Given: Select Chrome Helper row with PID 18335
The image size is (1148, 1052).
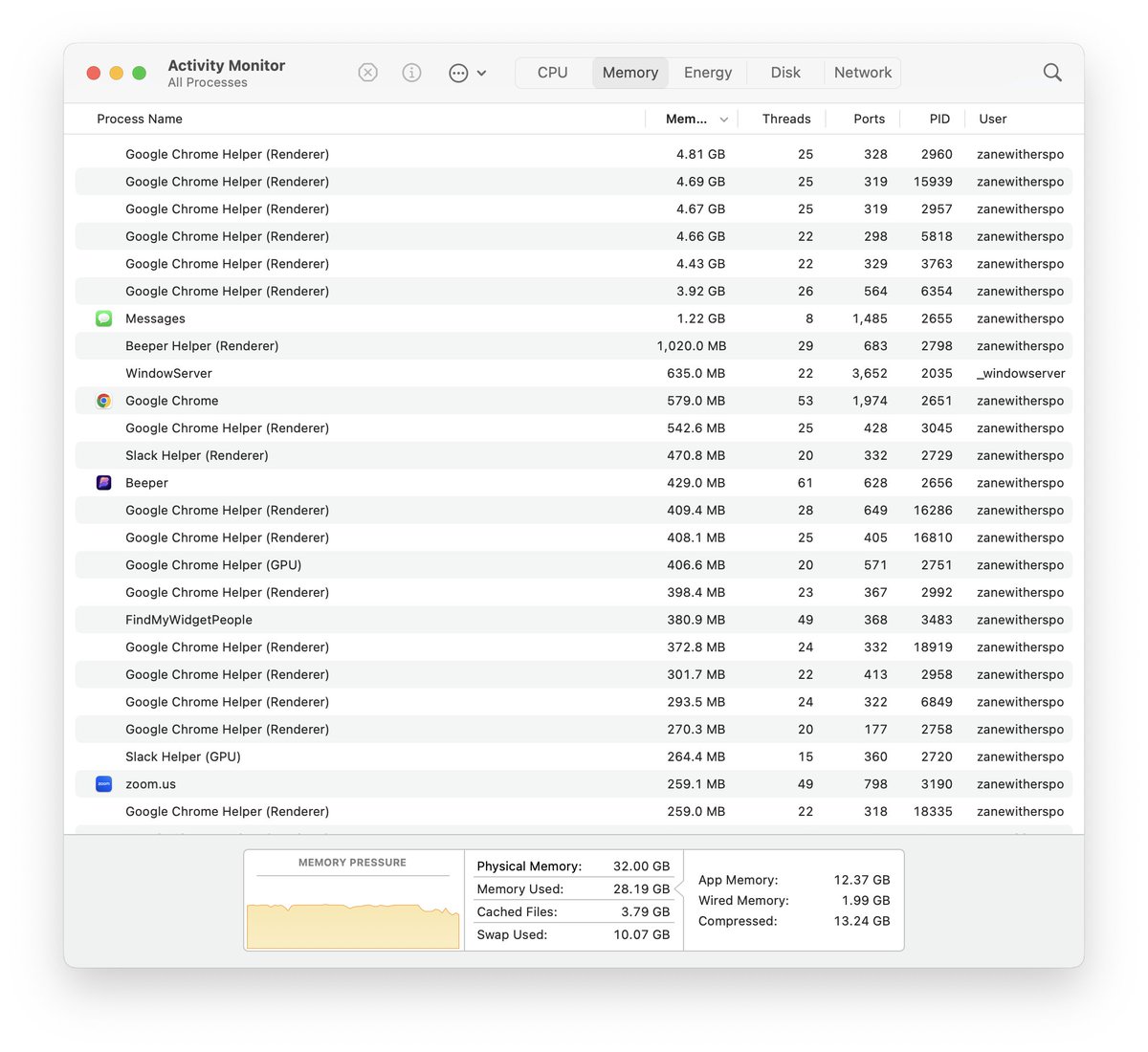Looking at the screenshot, I should (x=574, y=811).
